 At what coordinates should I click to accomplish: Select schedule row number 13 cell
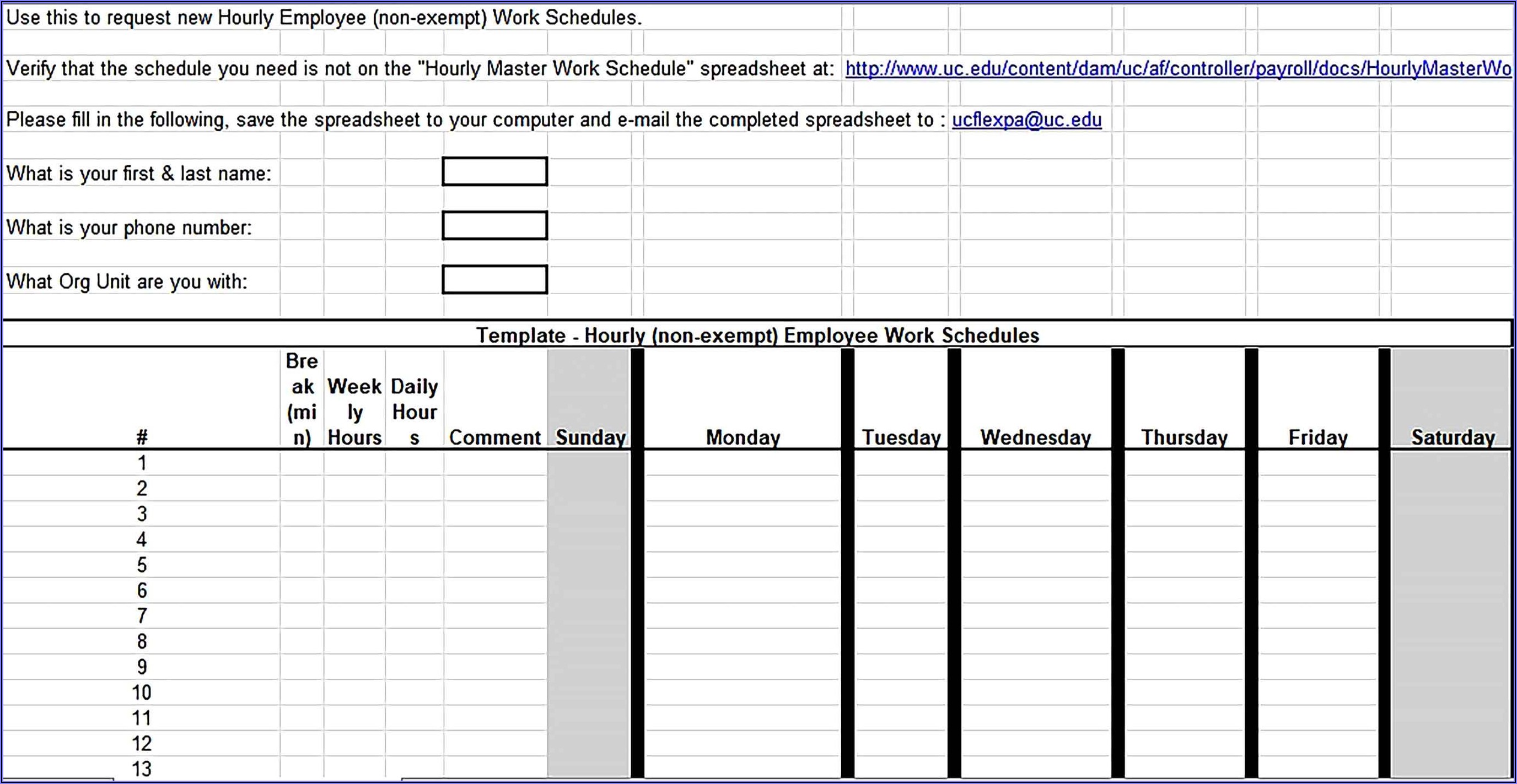click(x=141, y=769)
